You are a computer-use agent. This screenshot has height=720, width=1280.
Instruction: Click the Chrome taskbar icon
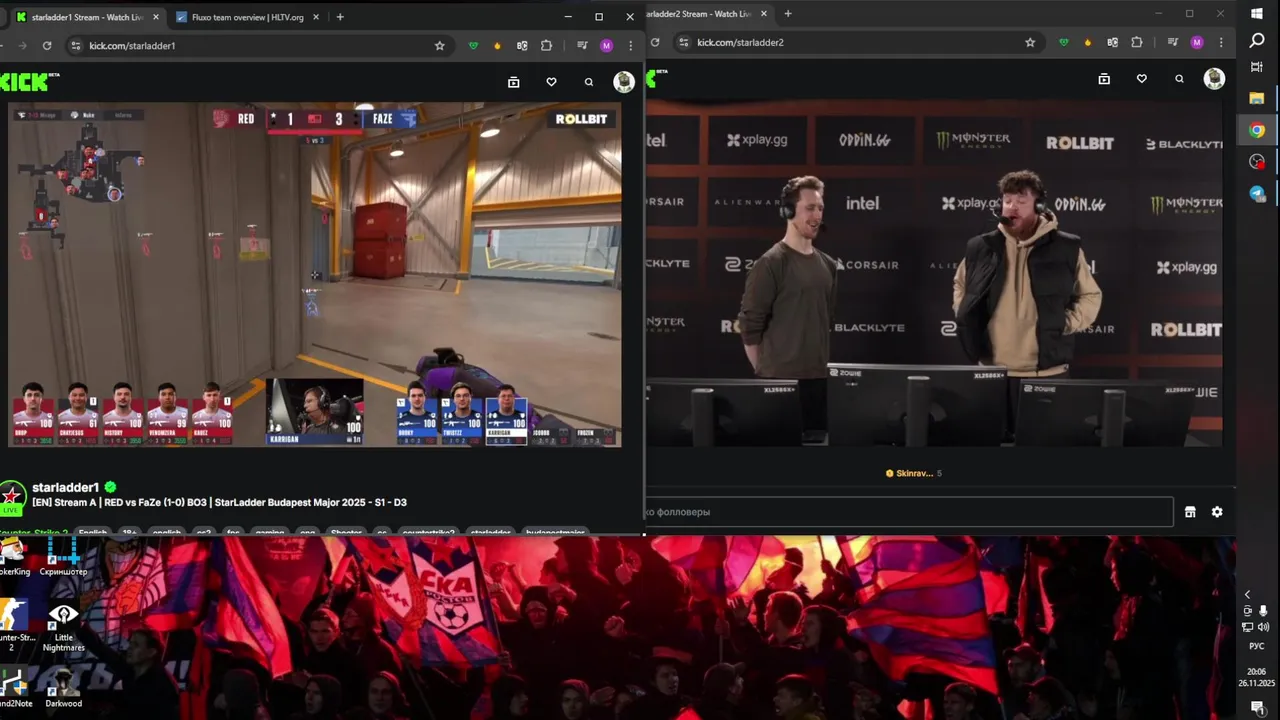click(1257, 130)
